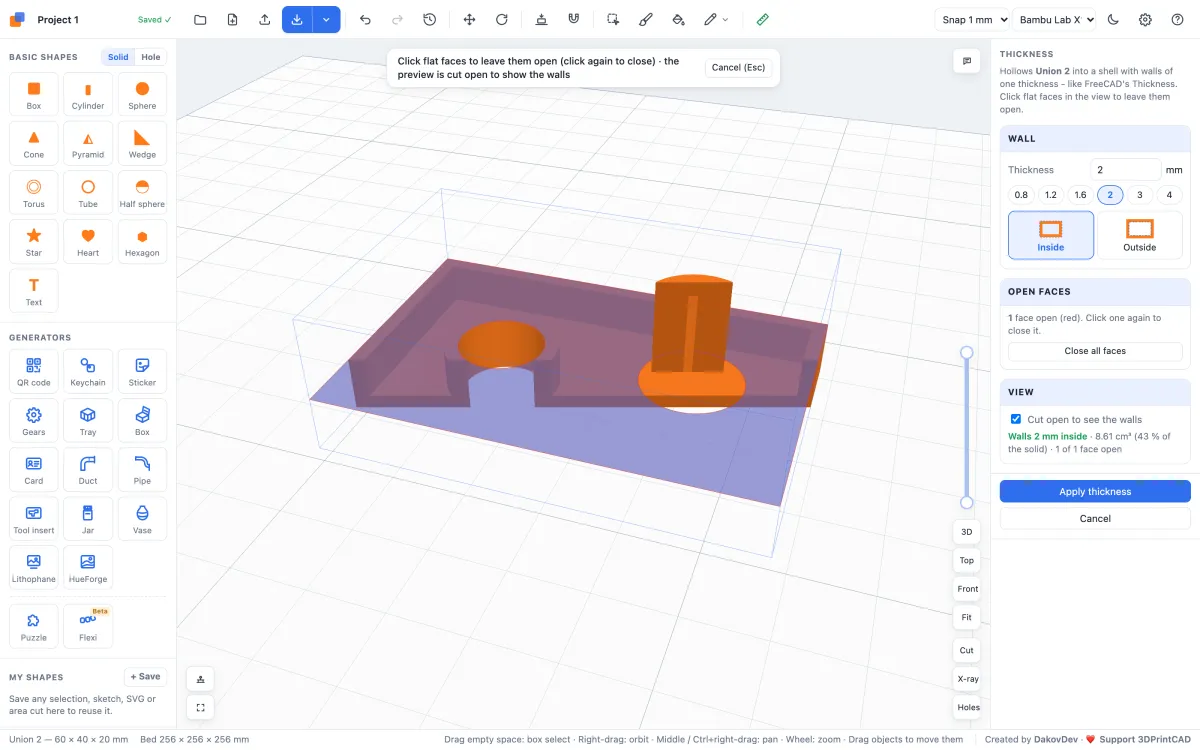Click the upload import icon

coord(264,19)
